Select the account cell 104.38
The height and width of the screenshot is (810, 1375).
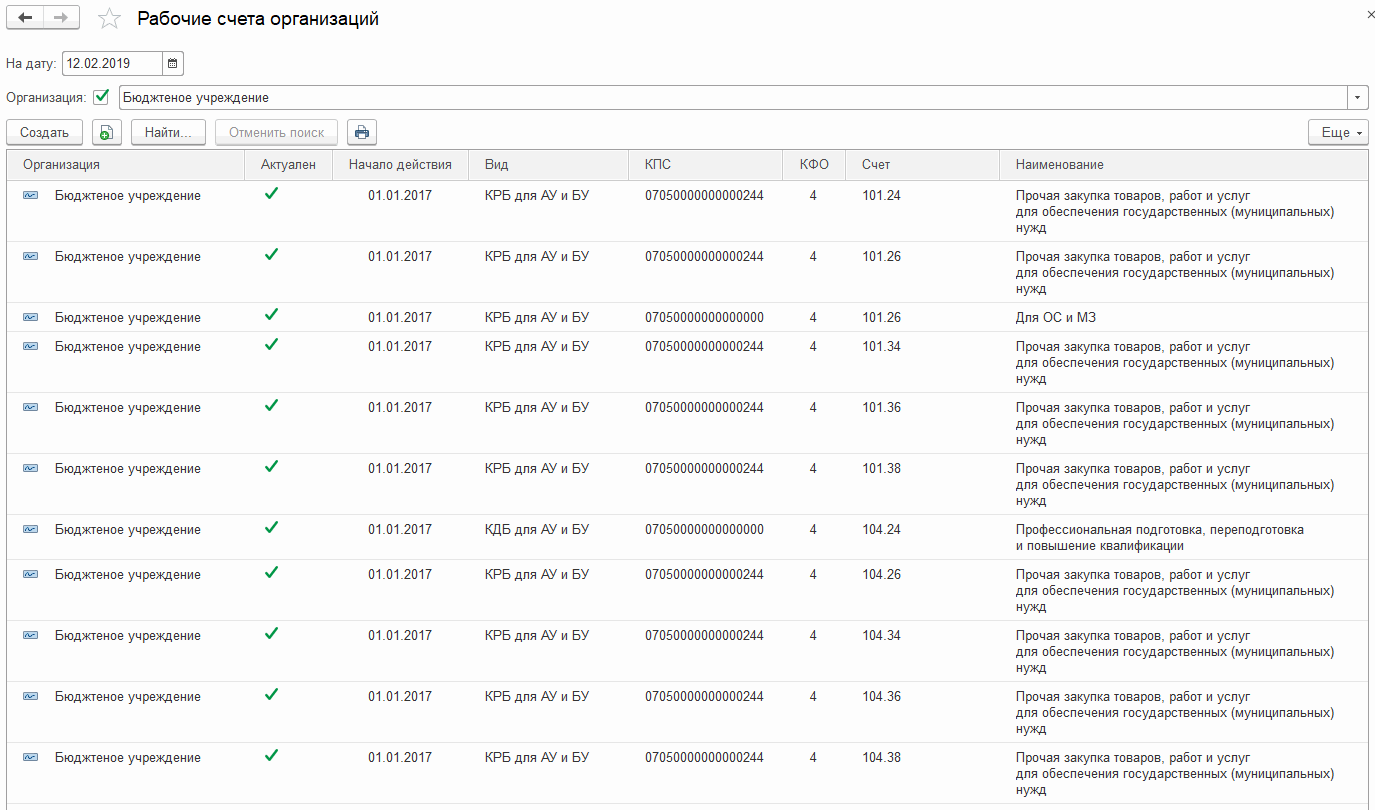[x=882, y=758]
